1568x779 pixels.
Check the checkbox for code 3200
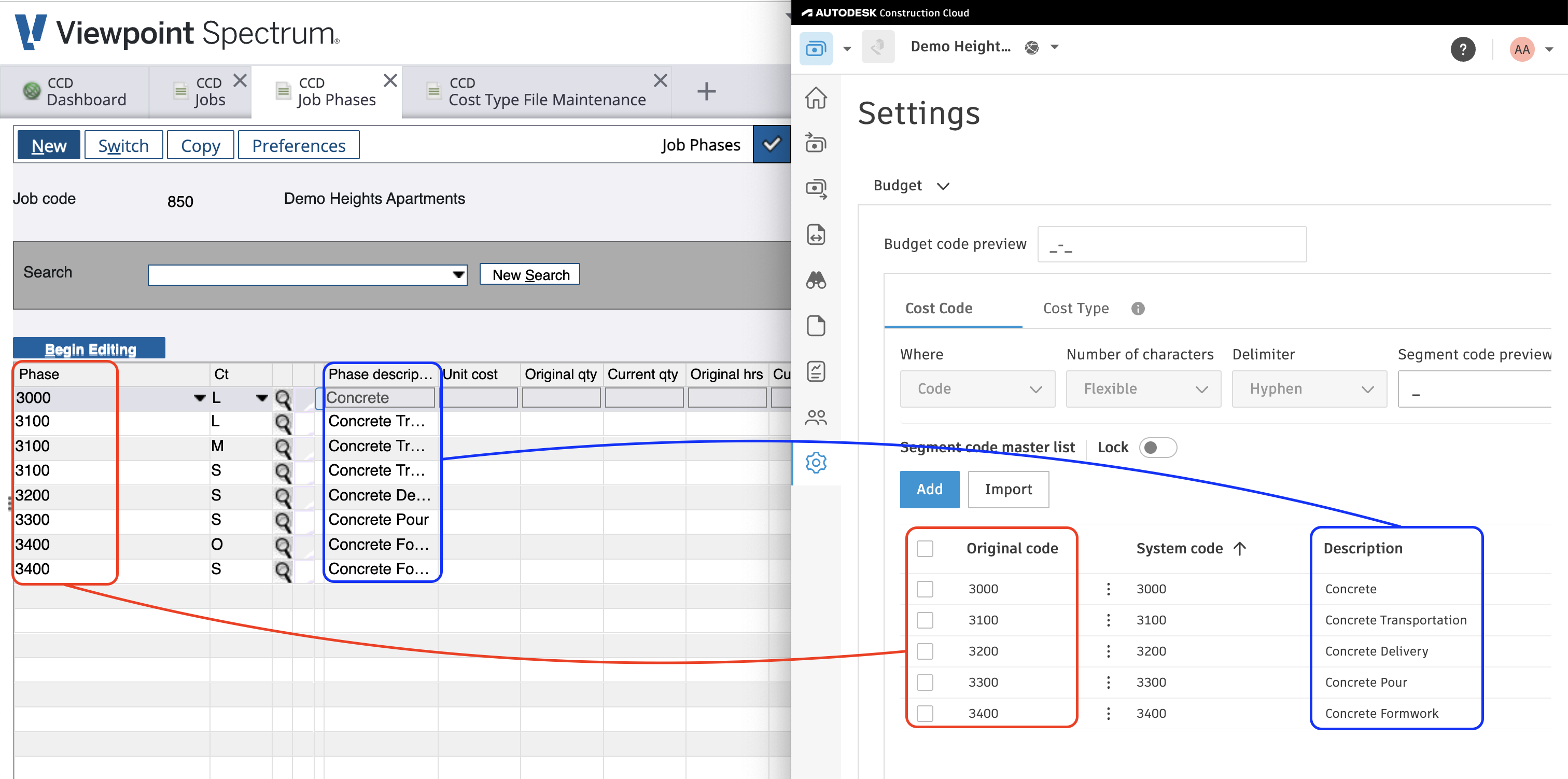coord(925,651)
